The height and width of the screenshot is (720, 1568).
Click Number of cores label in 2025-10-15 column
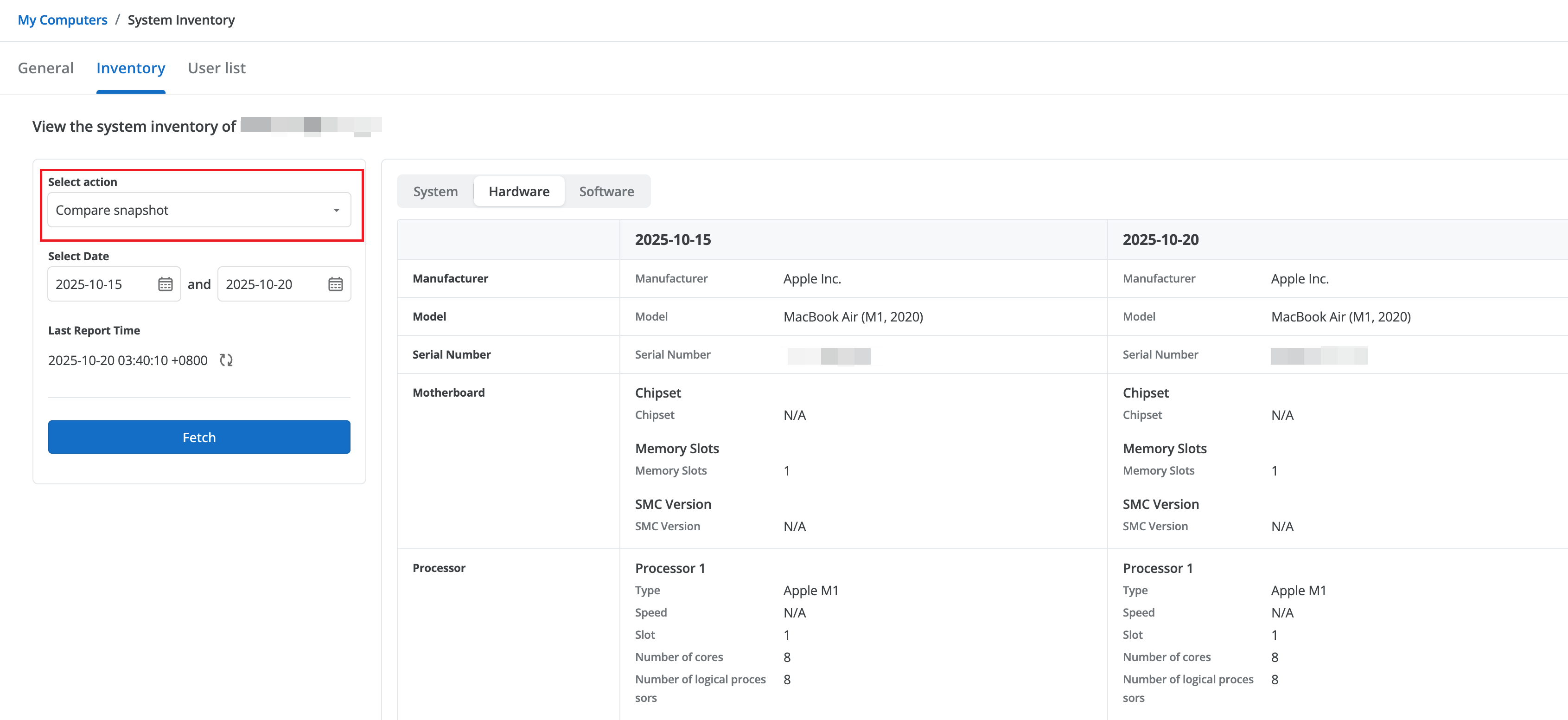(679, 656)
